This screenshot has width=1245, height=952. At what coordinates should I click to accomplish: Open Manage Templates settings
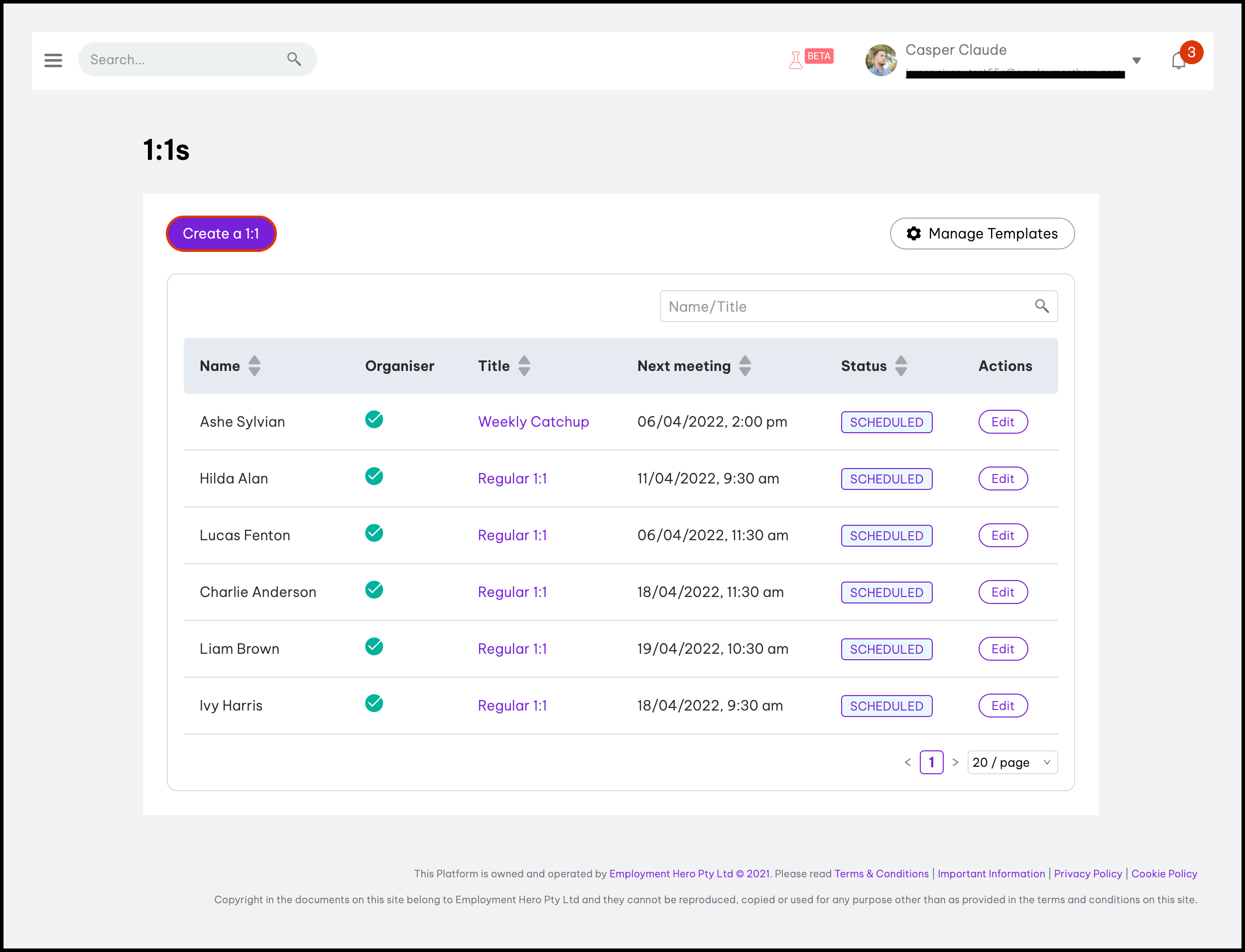tap(982, 234)
